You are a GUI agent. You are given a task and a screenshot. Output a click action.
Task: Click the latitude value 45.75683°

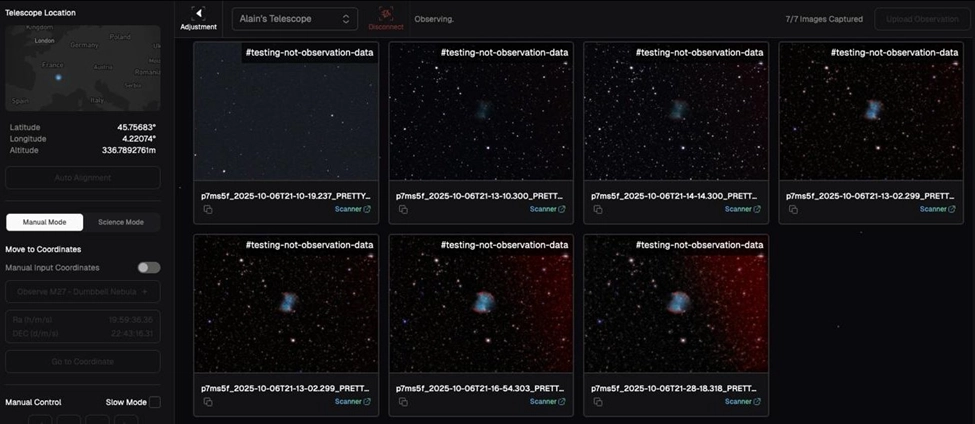point(136,127)
